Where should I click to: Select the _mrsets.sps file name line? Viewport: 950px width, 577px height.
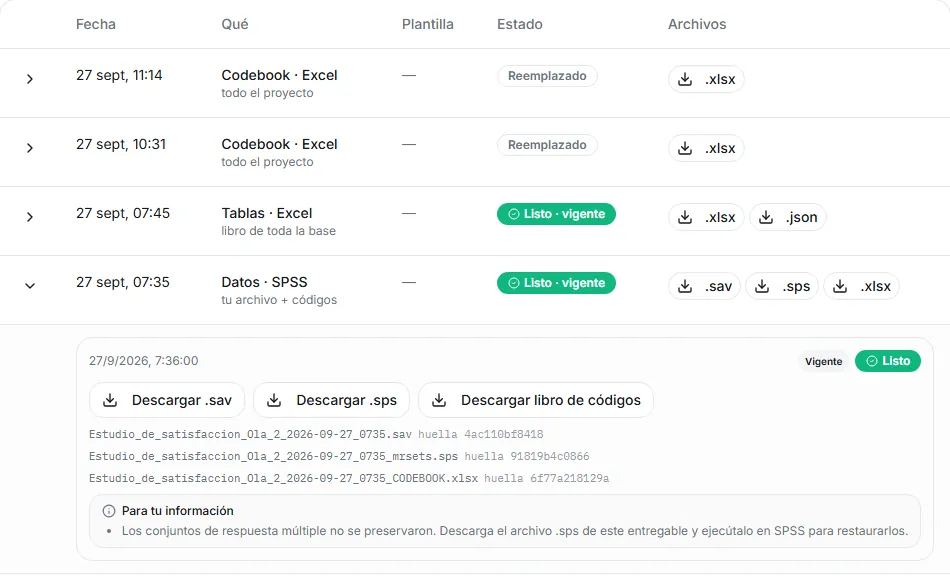273,456
